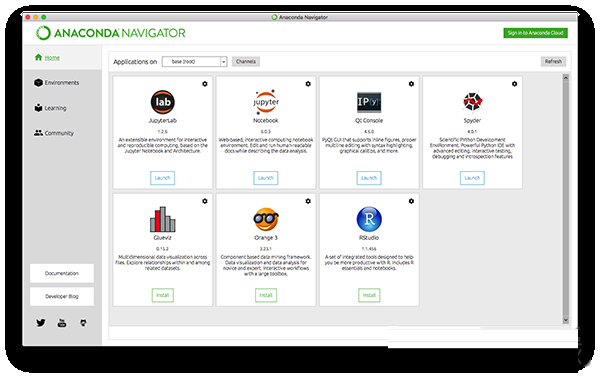The image size is (600, 378).
Task: Click the Spyder app icon
Action: [x=472, y=102]
